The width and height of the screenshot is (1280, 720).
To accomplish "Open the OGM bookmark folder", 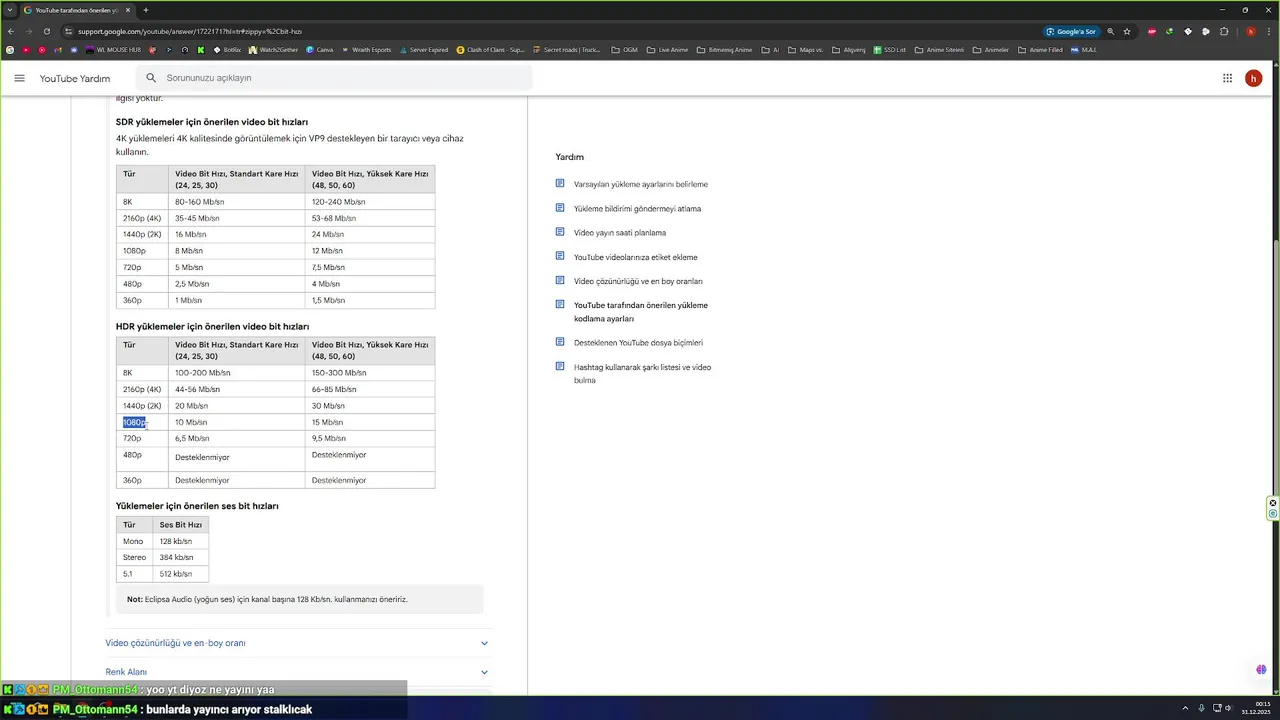I will click(624, 49).
